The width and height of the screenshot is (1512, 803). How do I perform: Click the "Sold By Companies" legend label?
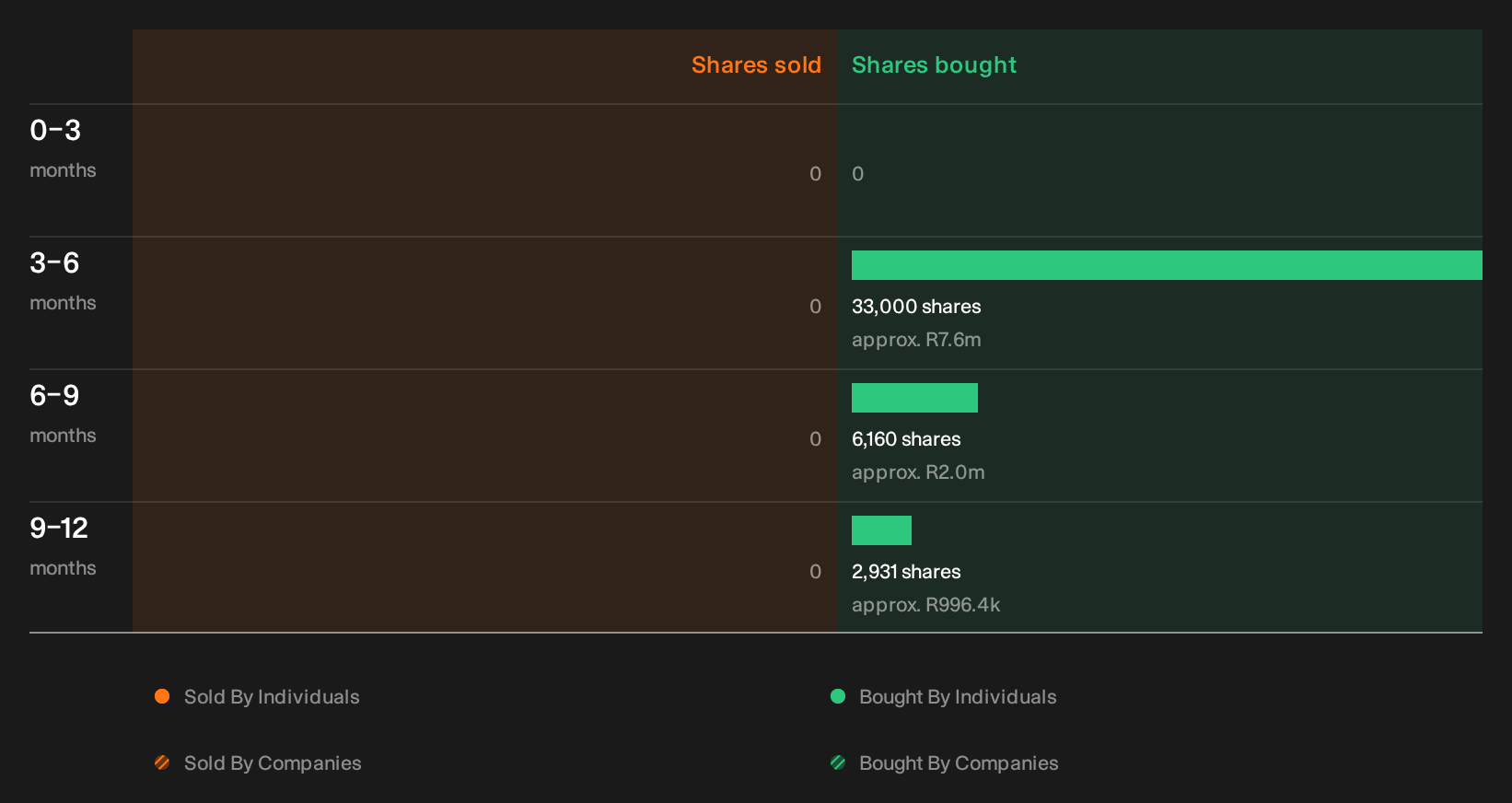click(x=273, y=763)
